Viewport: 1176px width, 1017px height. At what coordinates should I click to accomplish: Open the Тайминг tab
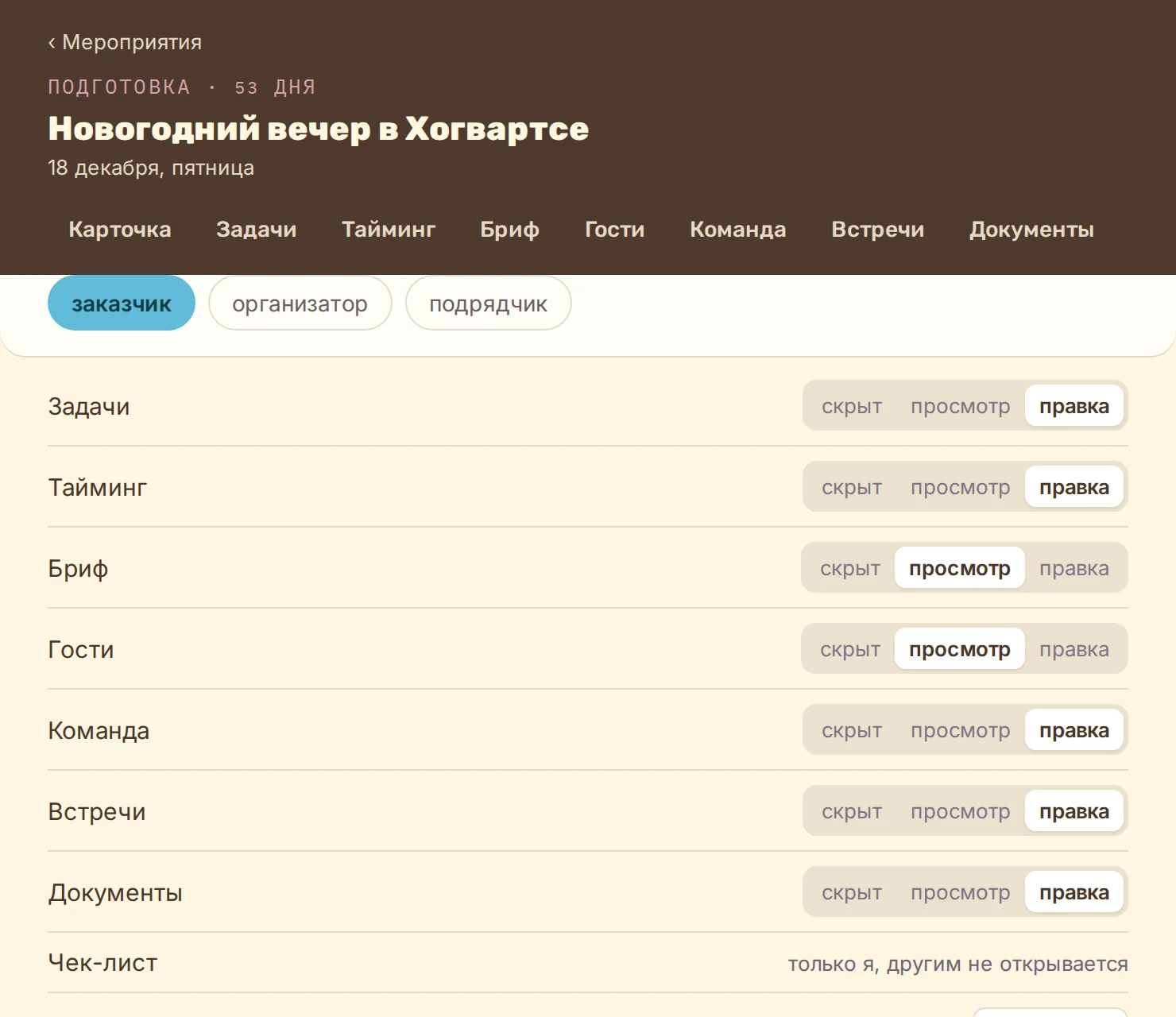tap(389, 230)
